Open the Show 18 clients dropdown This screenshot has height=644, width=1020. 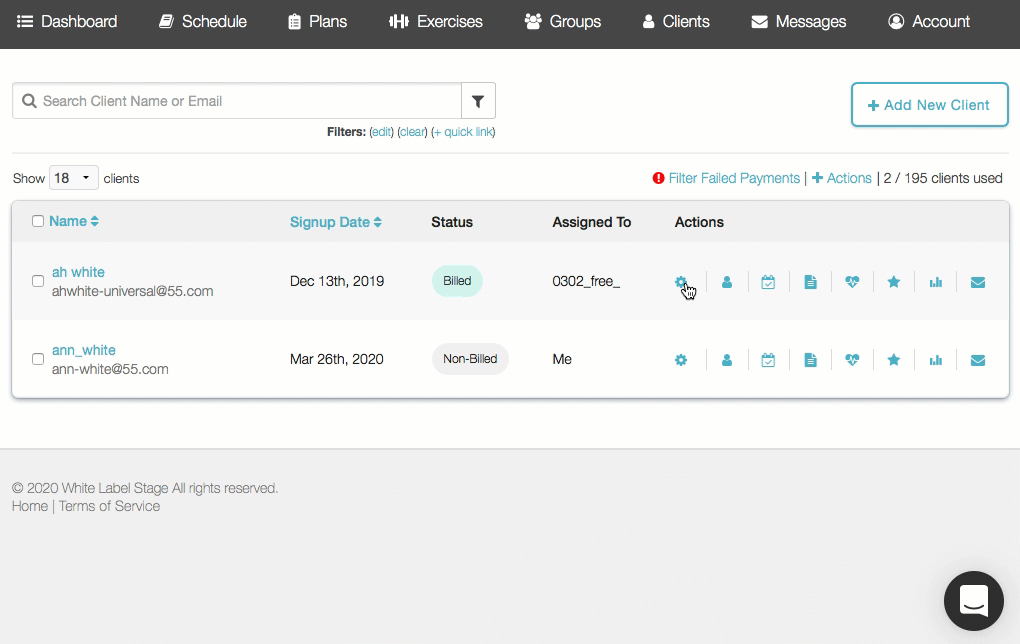(74, 178)
